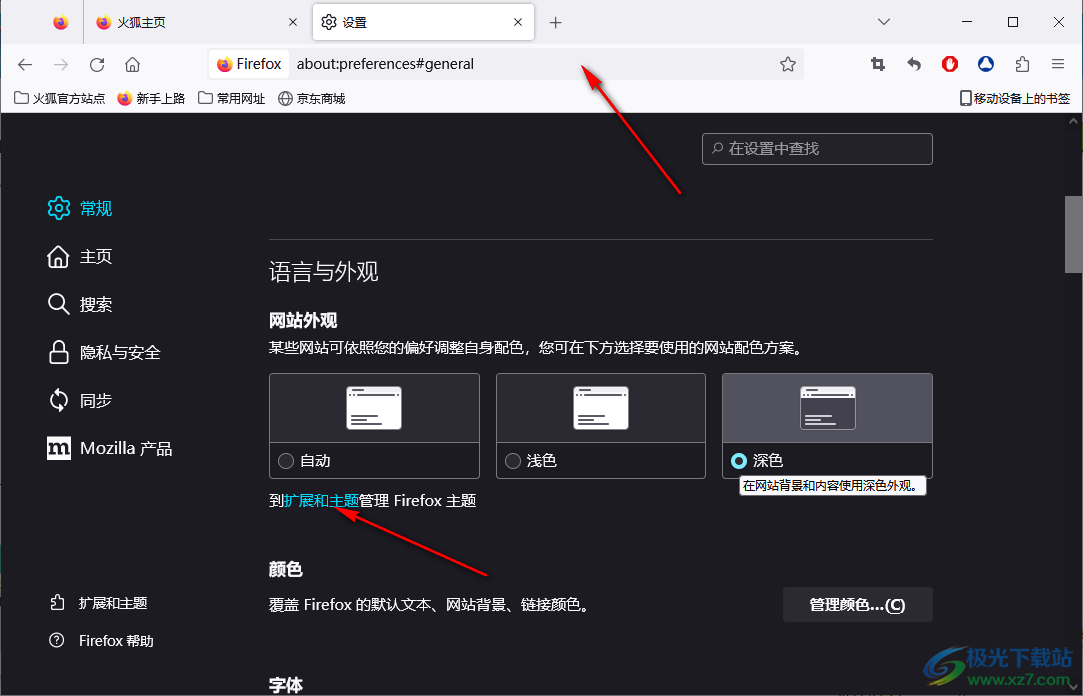Switch to the pinned Firefox tab
Screen dimensions: 1083x696
pyautogui.click(x=61, y=23)
